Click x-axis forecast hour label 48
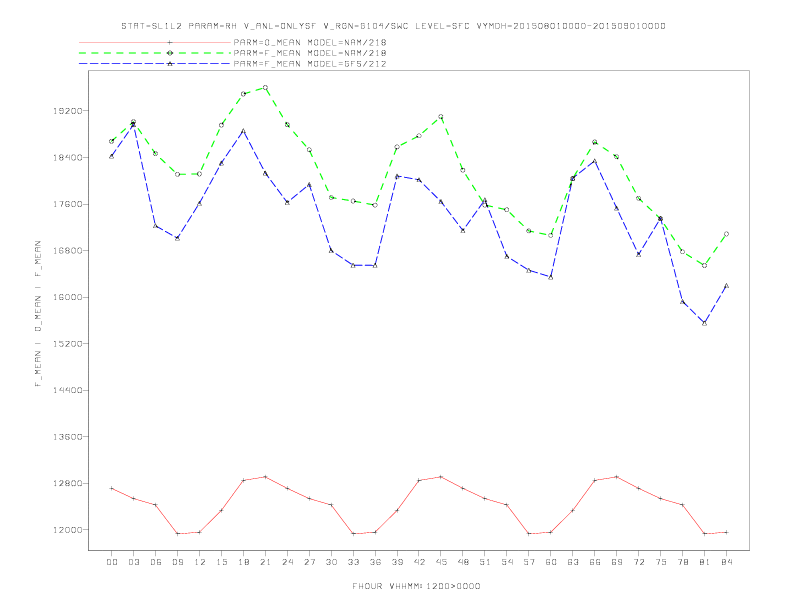 [463, 562]
